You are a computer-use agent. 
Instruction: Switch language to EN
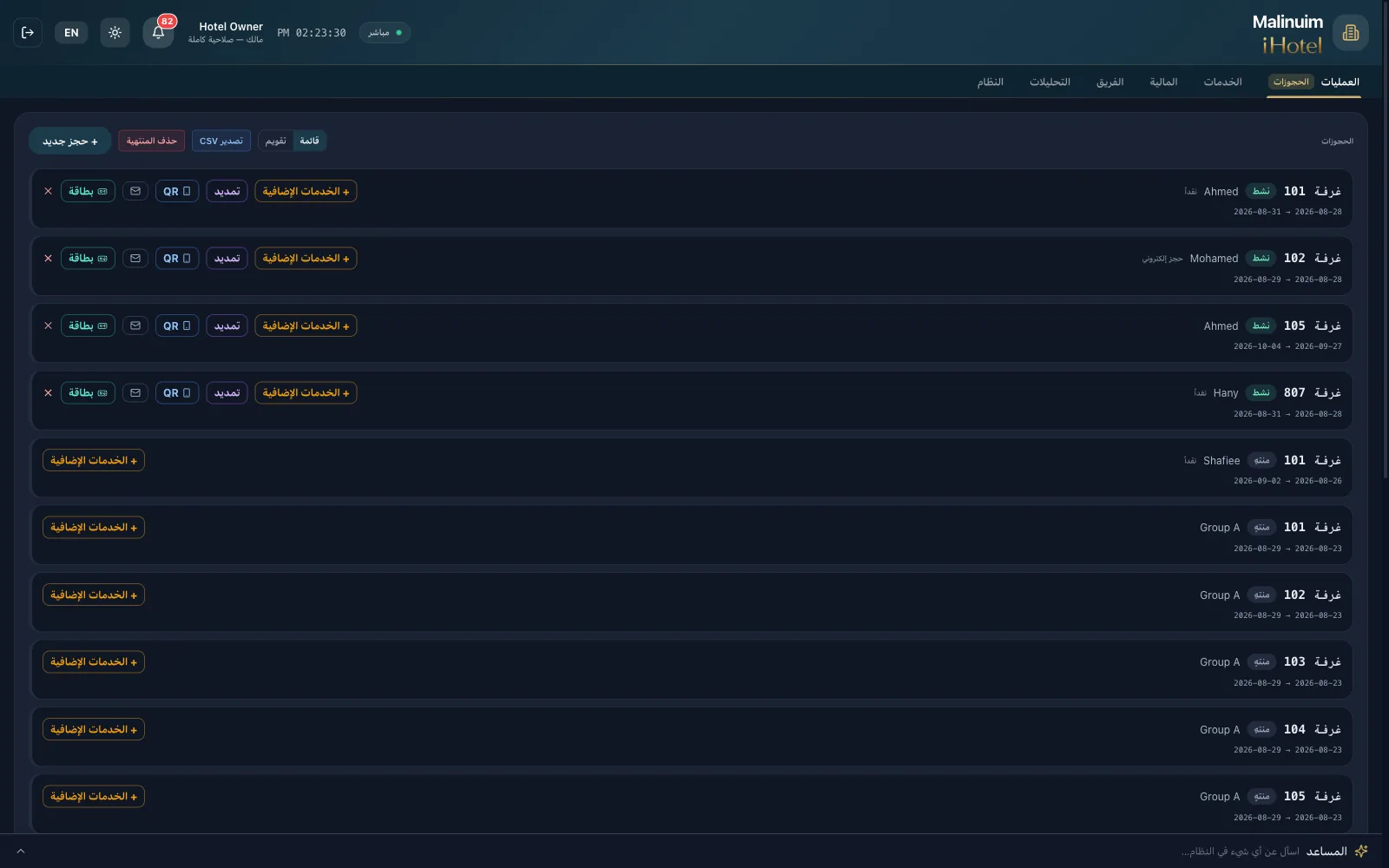(x=71, y=33)
